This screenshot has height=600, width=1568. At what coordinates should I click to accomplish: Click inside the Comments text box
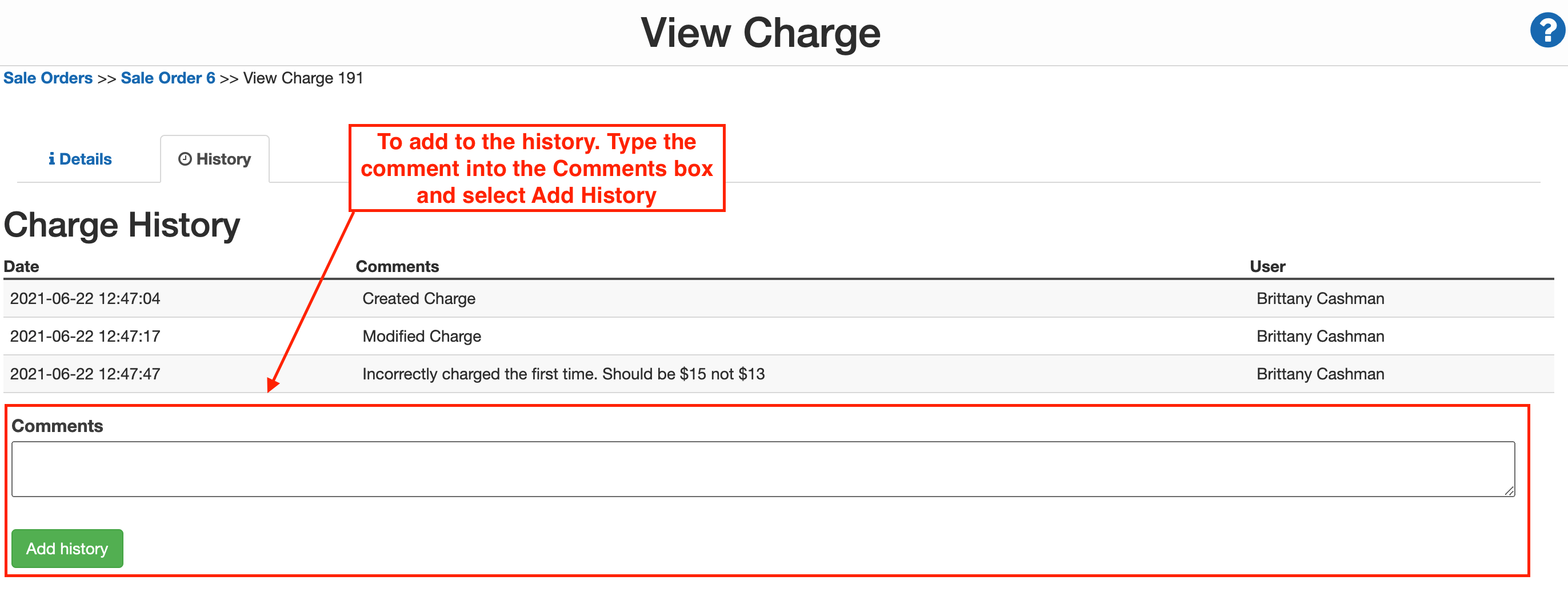[x=761, y=469]
